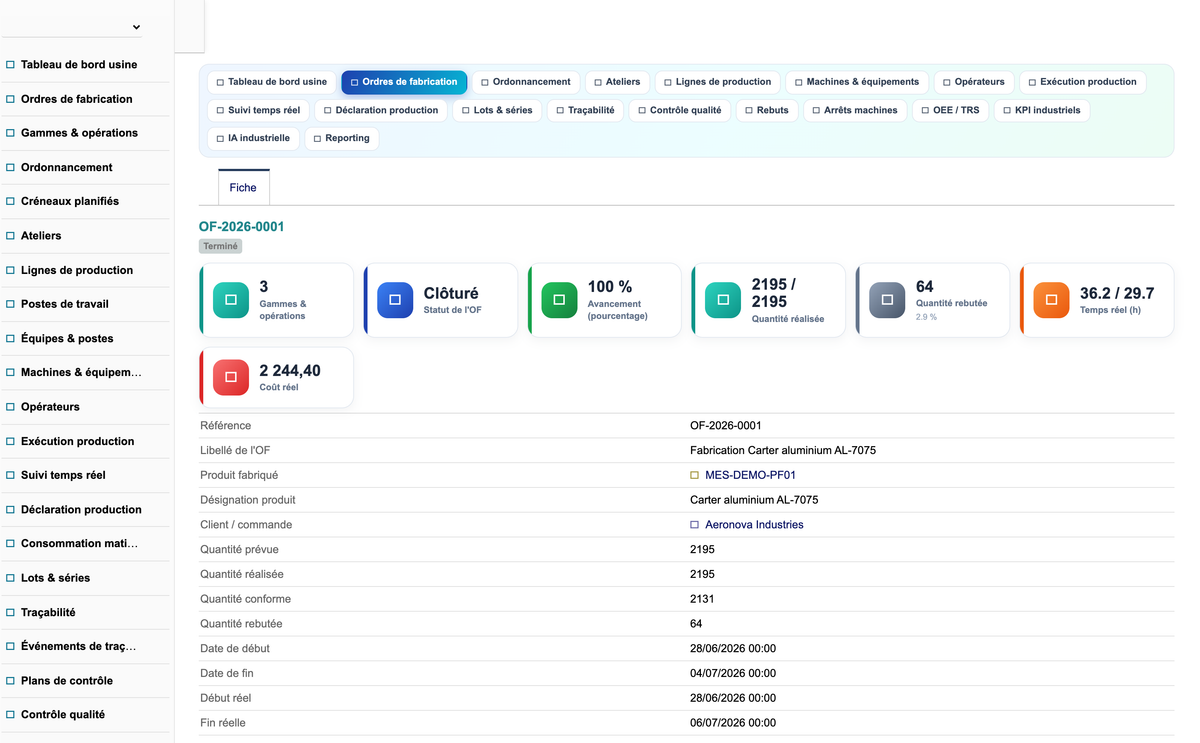1200x743 pixels.
Task: Open the Exécution production navigation pill
Action: click(1083, 82)
